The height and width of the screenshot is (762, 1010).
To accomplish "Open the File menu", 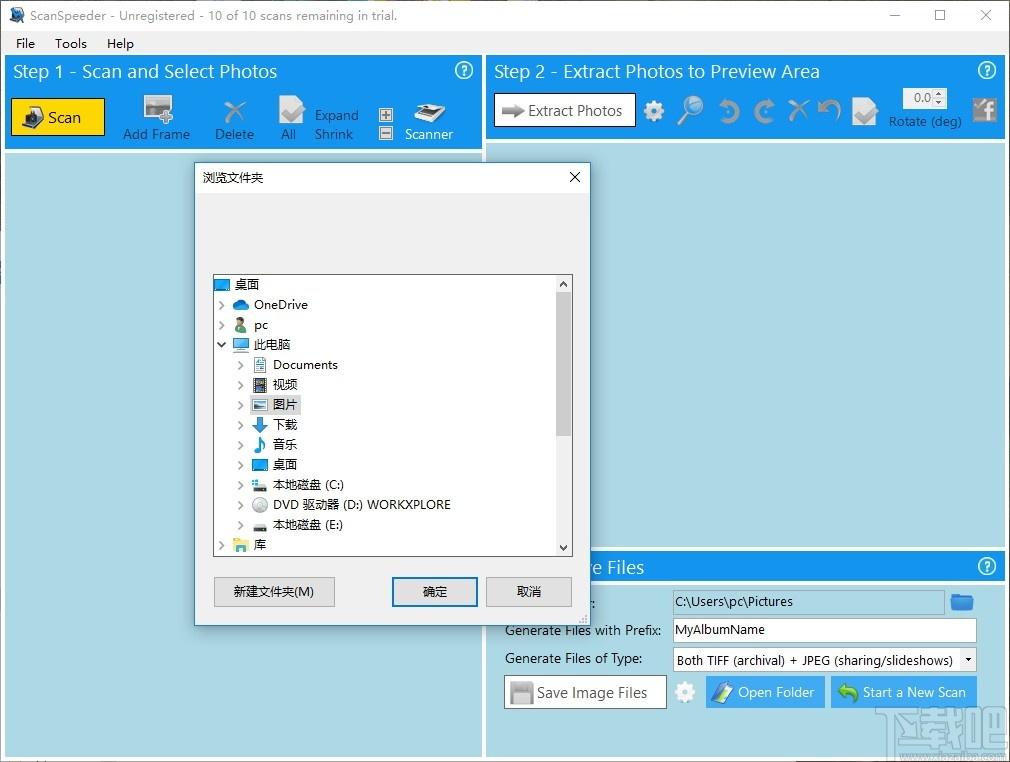I will tap(26, 43).
